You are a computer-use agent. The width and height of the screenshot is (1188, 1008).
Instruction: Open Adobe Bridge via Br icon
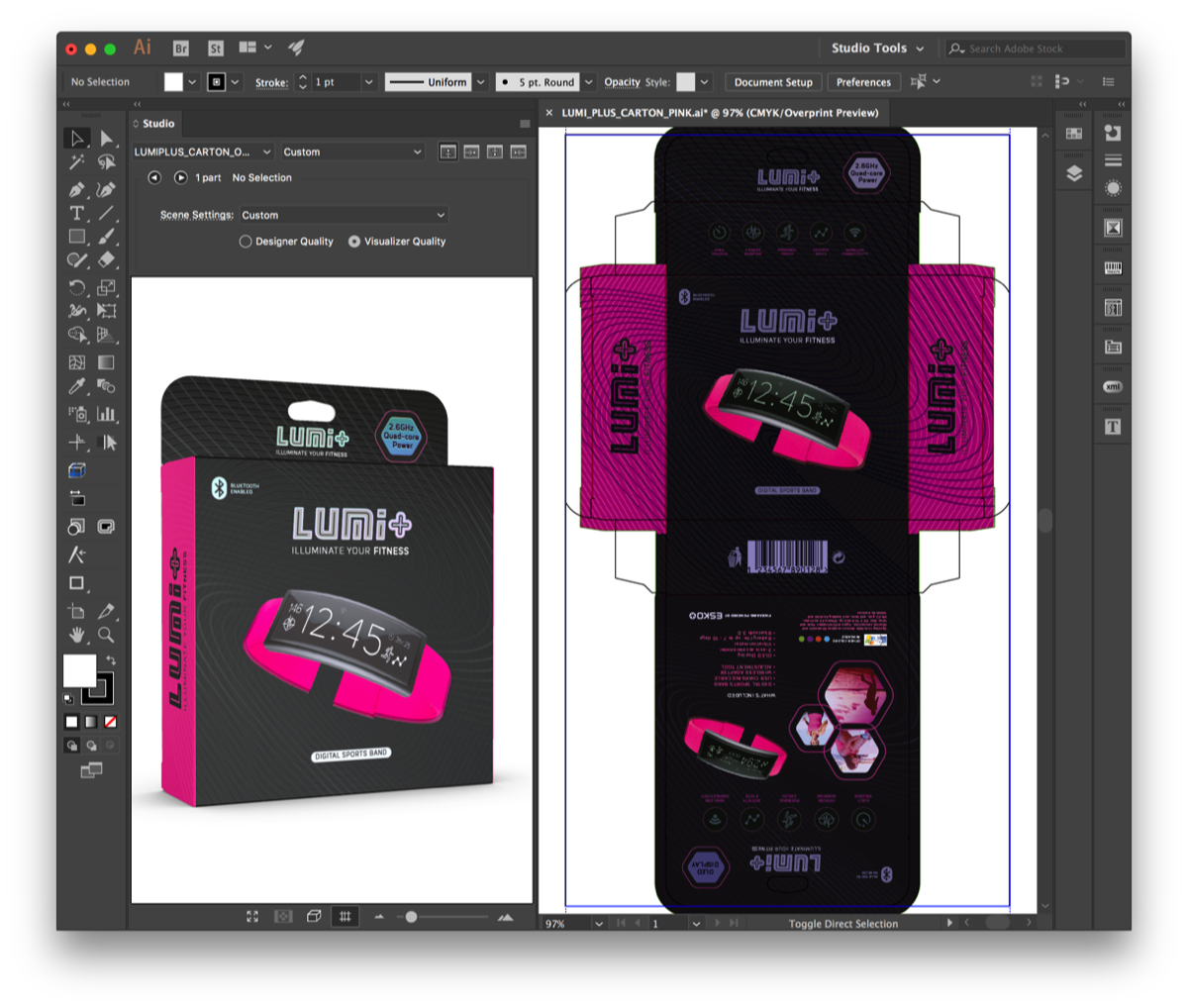pos(180,48)
